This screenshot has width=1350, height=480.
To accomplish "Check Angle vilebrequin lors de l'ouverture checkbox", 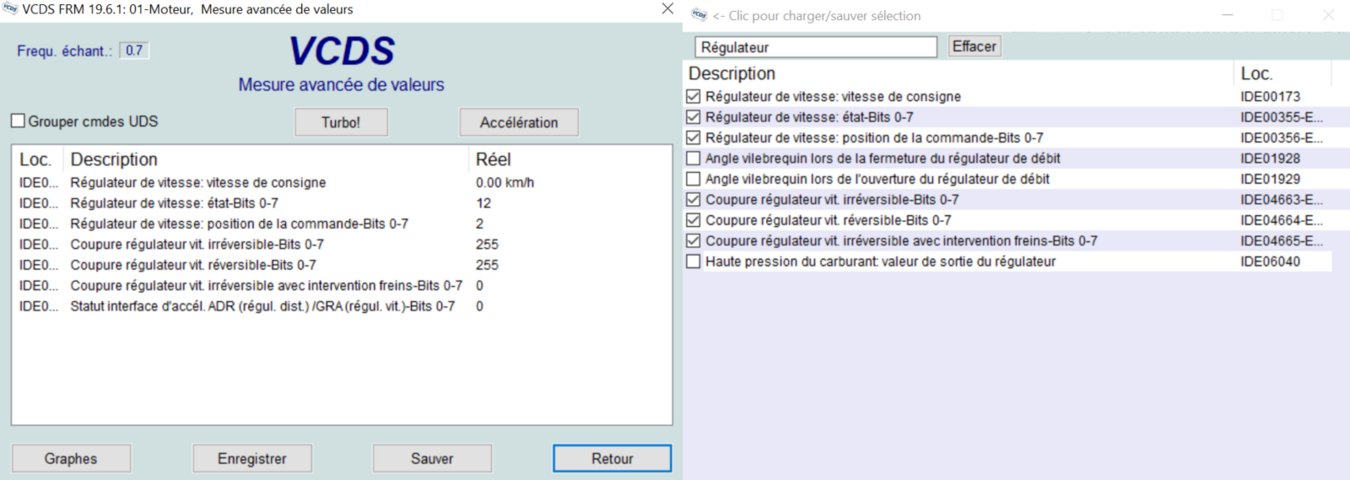I will point(694,179).
